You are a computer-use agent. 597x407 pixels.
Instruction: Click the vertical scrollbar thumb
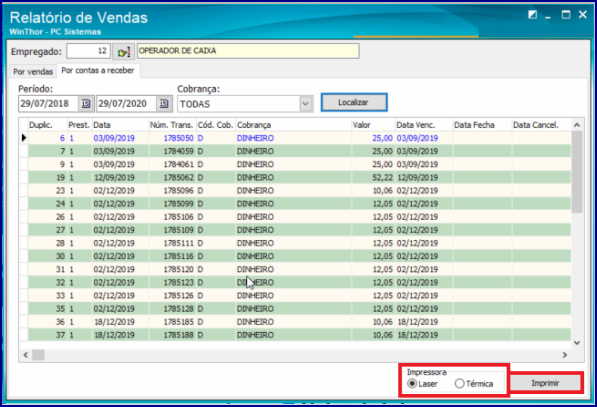point(577,172)
